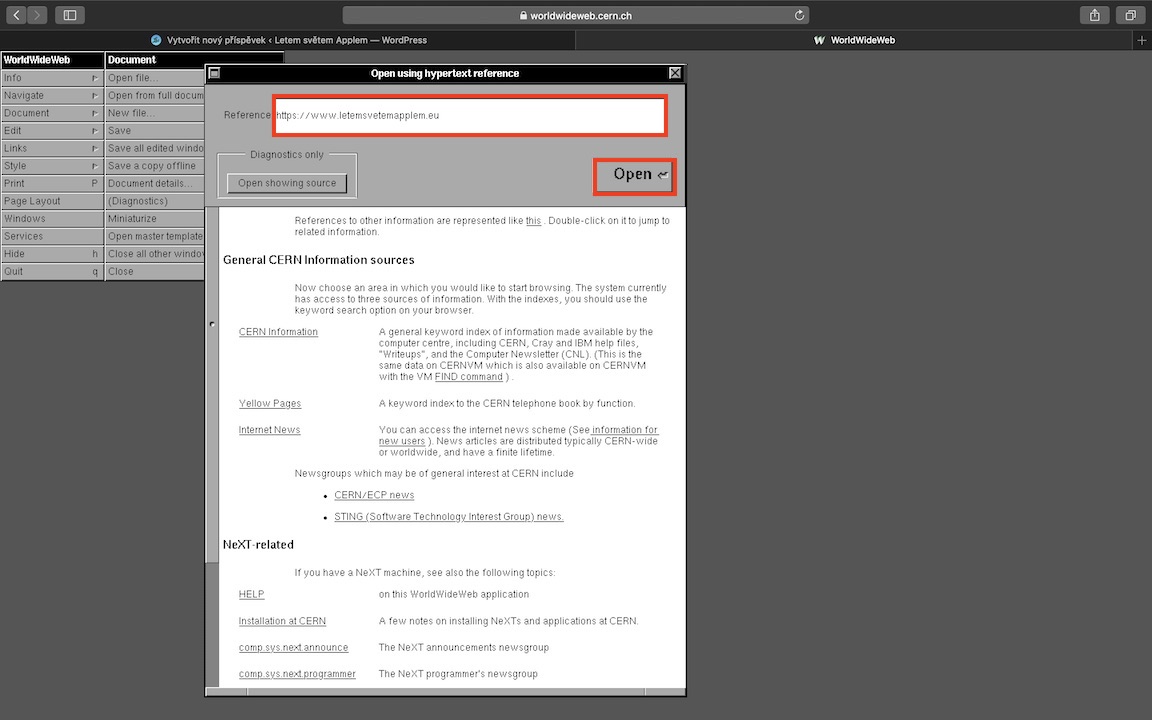Select Open file... in Document menu
Viewport: 1152px width, 720px height.
[x=155, y=78]
